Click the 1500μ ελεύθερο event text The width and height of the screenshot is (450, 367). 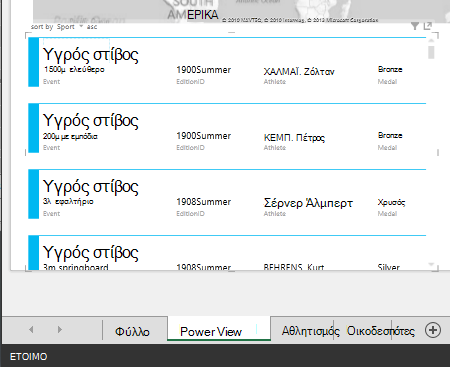click(x=74, y=69)
